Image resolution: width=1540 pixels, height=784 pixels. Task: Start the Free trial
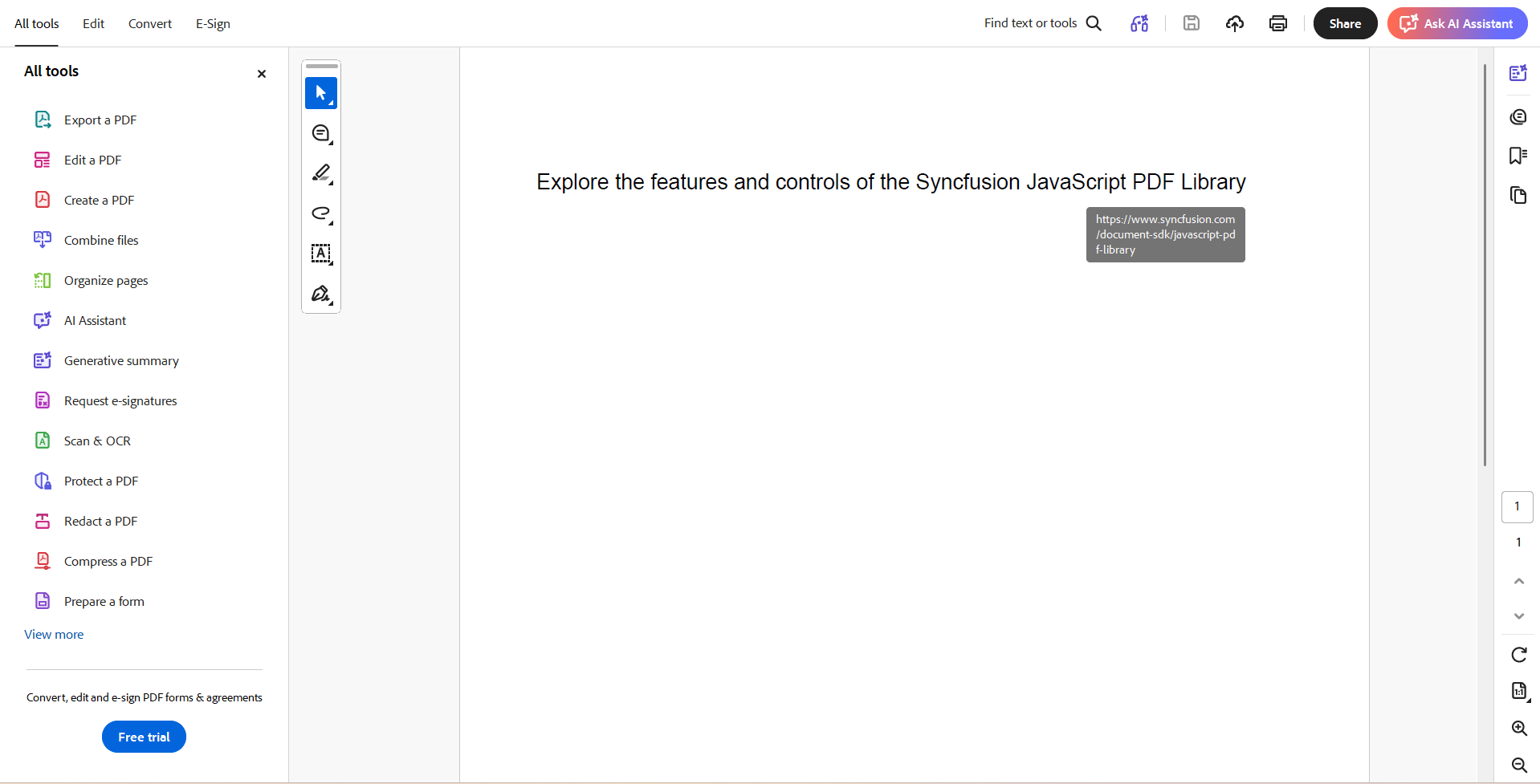pos(144,737)
